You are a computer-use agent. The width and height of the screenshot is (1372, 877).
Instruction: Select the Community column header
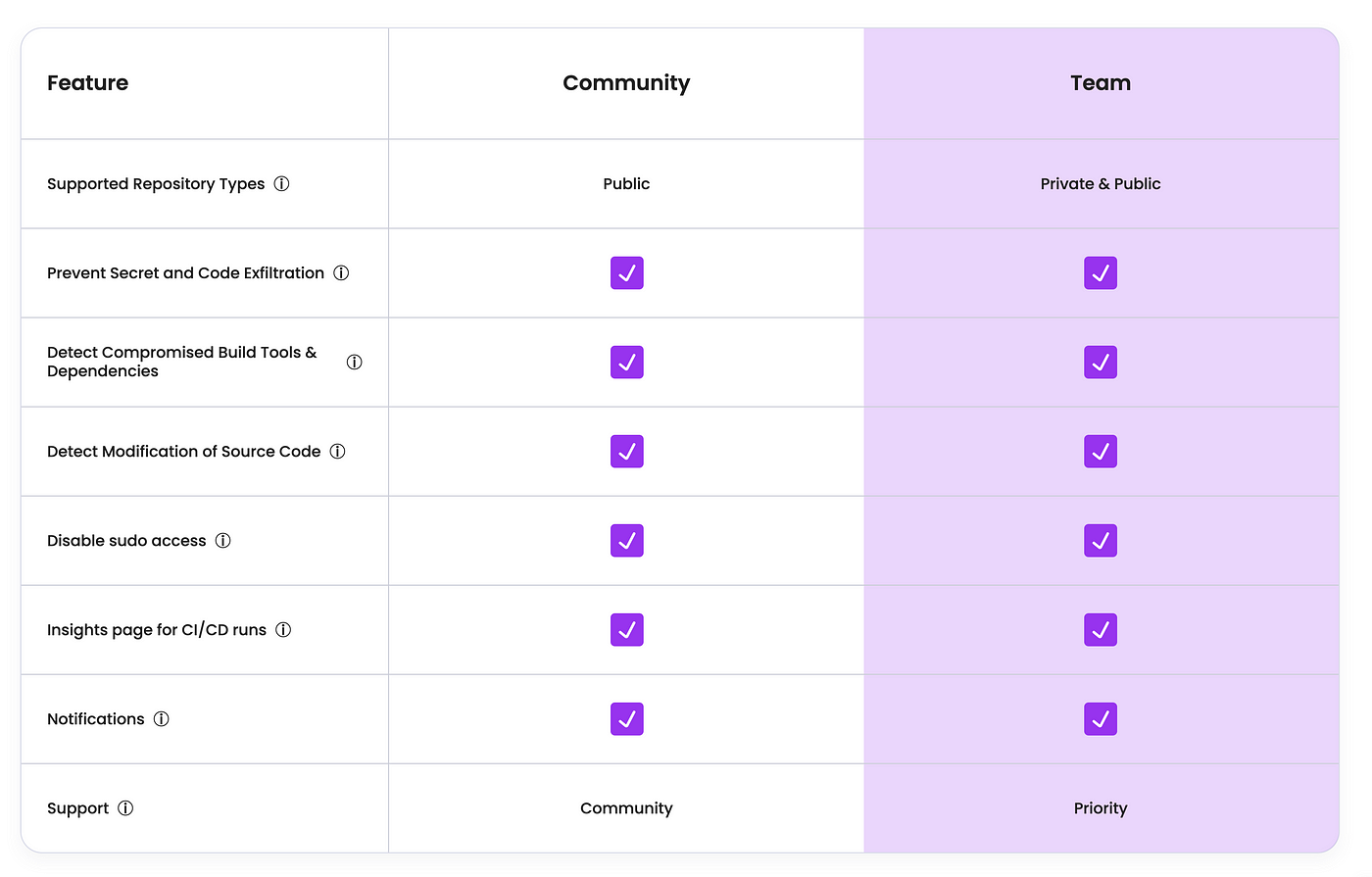click(x=626, y=83)
